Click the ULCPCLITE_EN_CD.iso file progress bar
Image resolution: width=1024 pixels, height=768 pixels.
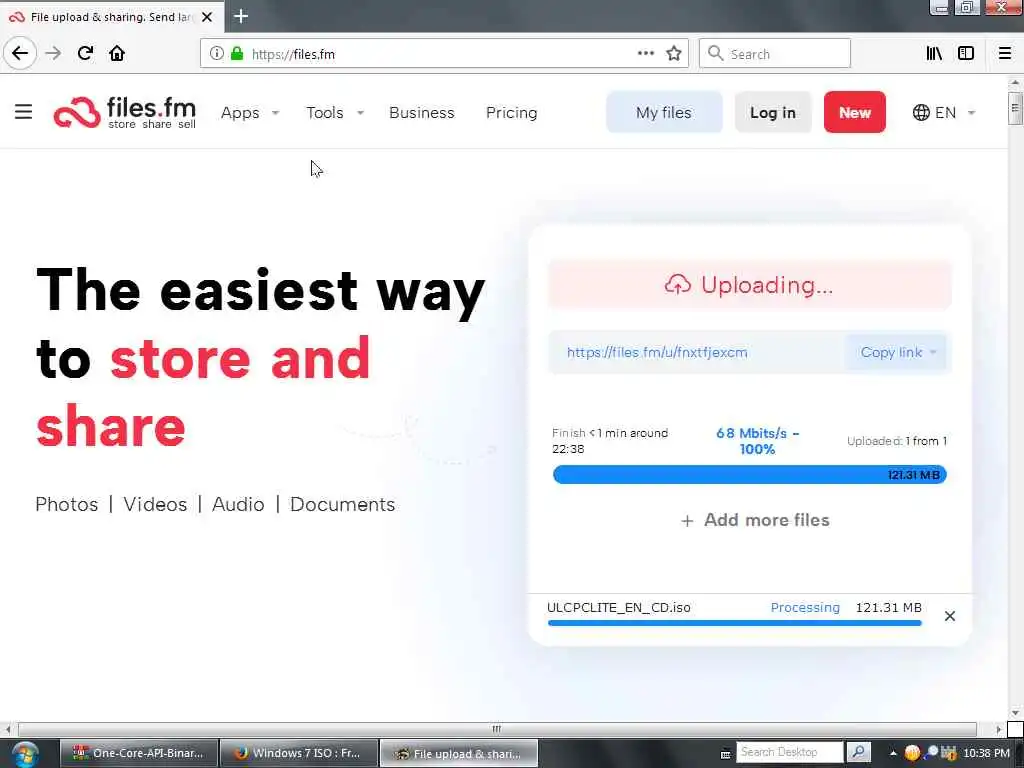735,623
